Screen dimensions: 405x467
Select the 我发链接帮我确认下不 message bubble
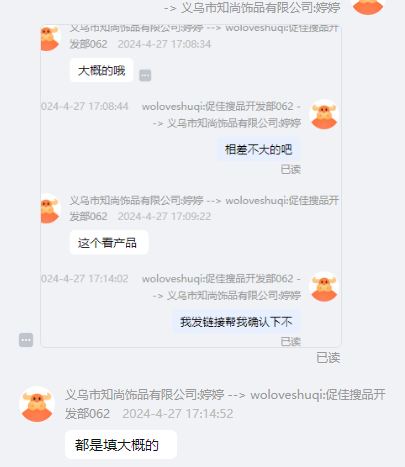tap(236, 322)
